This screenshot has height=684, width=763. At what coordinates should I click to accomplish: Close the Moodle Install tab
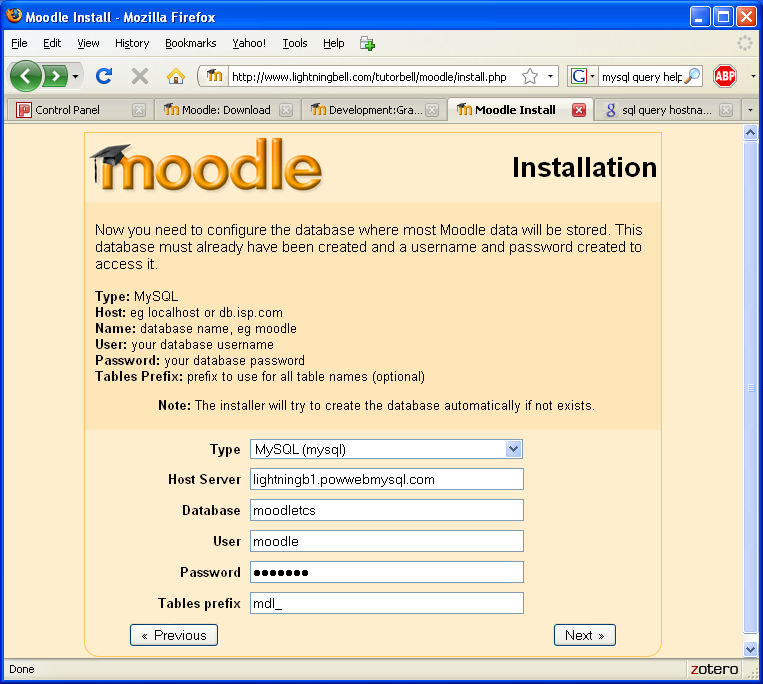click(578, 110)
